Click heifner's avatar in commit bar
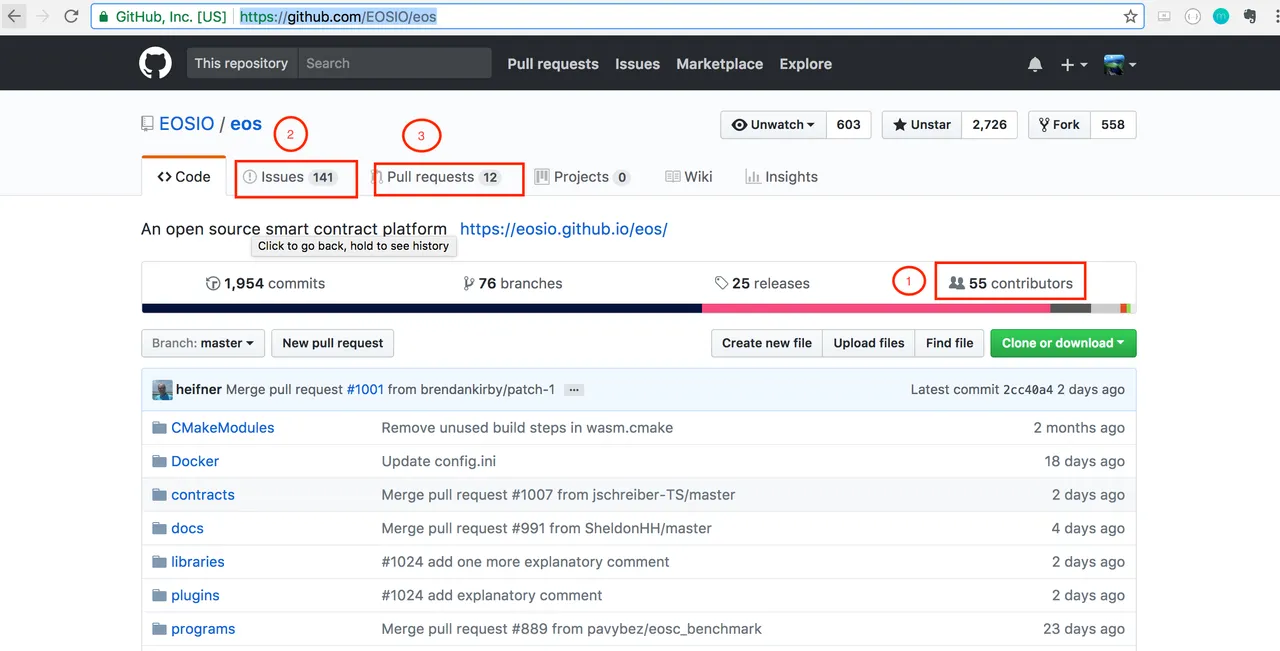Viewport: 1280px width, 651px height. click(162, 390)
